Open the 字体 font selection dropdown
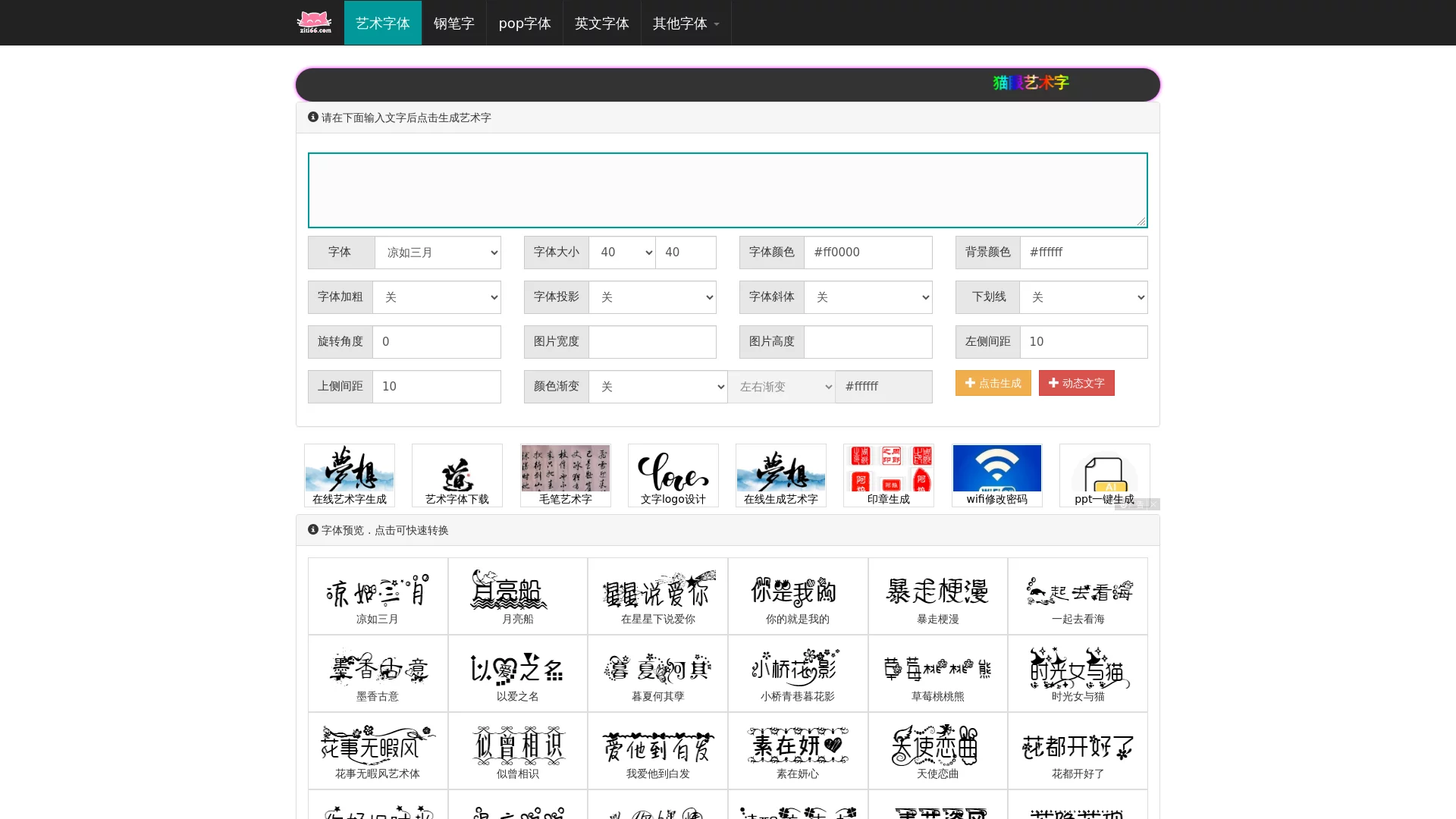Viewport: 1456px width, 819px height. 437,252
